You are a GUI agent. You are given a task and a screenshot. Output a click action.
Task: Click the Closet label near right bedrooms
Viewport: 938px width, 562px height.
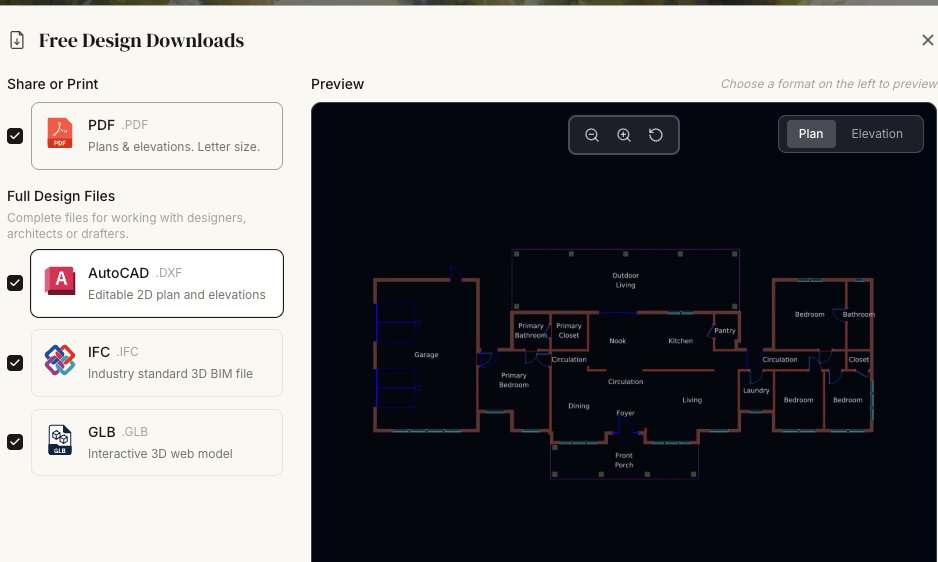[858, 360]
